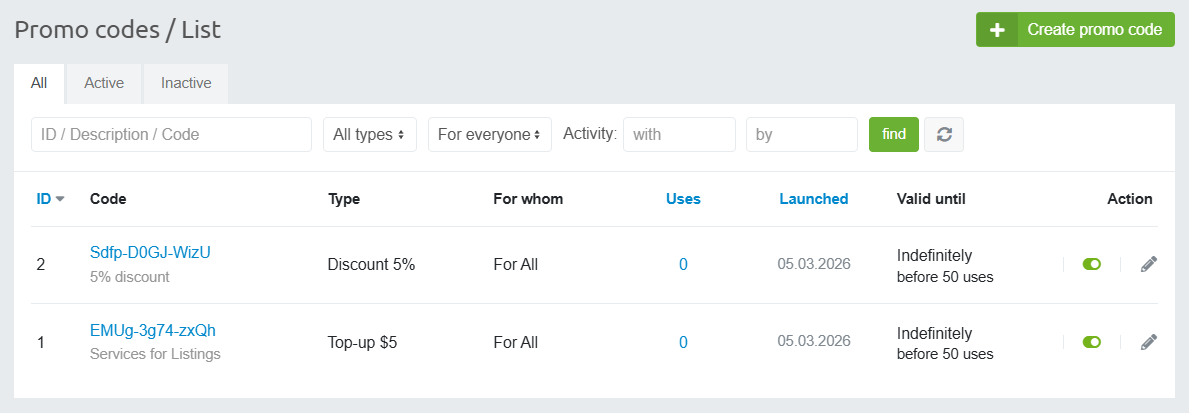1189x413 pixels.
Task: Open the All types dropdown
Action: pos(369,134)
